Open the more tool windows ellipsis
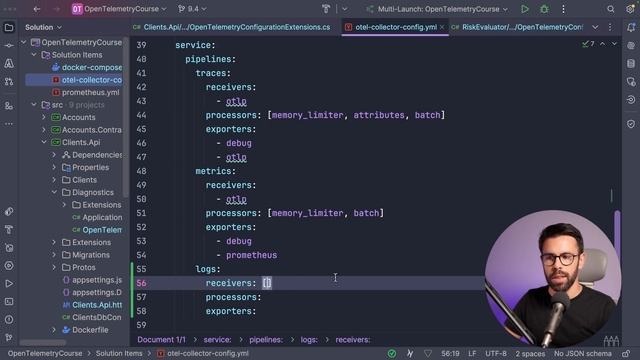 pyautogui.click(x=9, y=124)
